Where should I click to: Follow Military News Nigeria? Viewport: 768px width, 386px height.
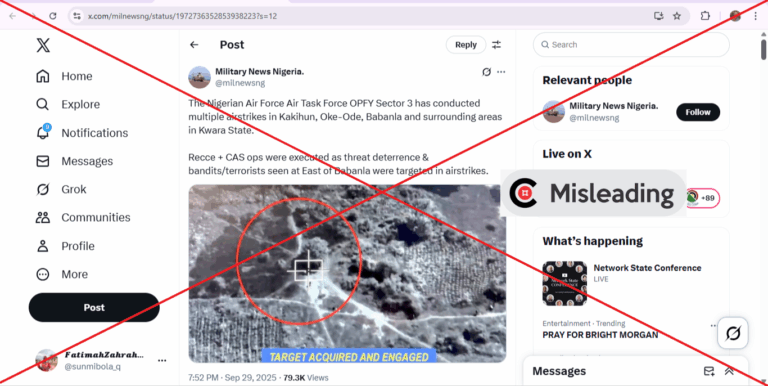point(698,112)
